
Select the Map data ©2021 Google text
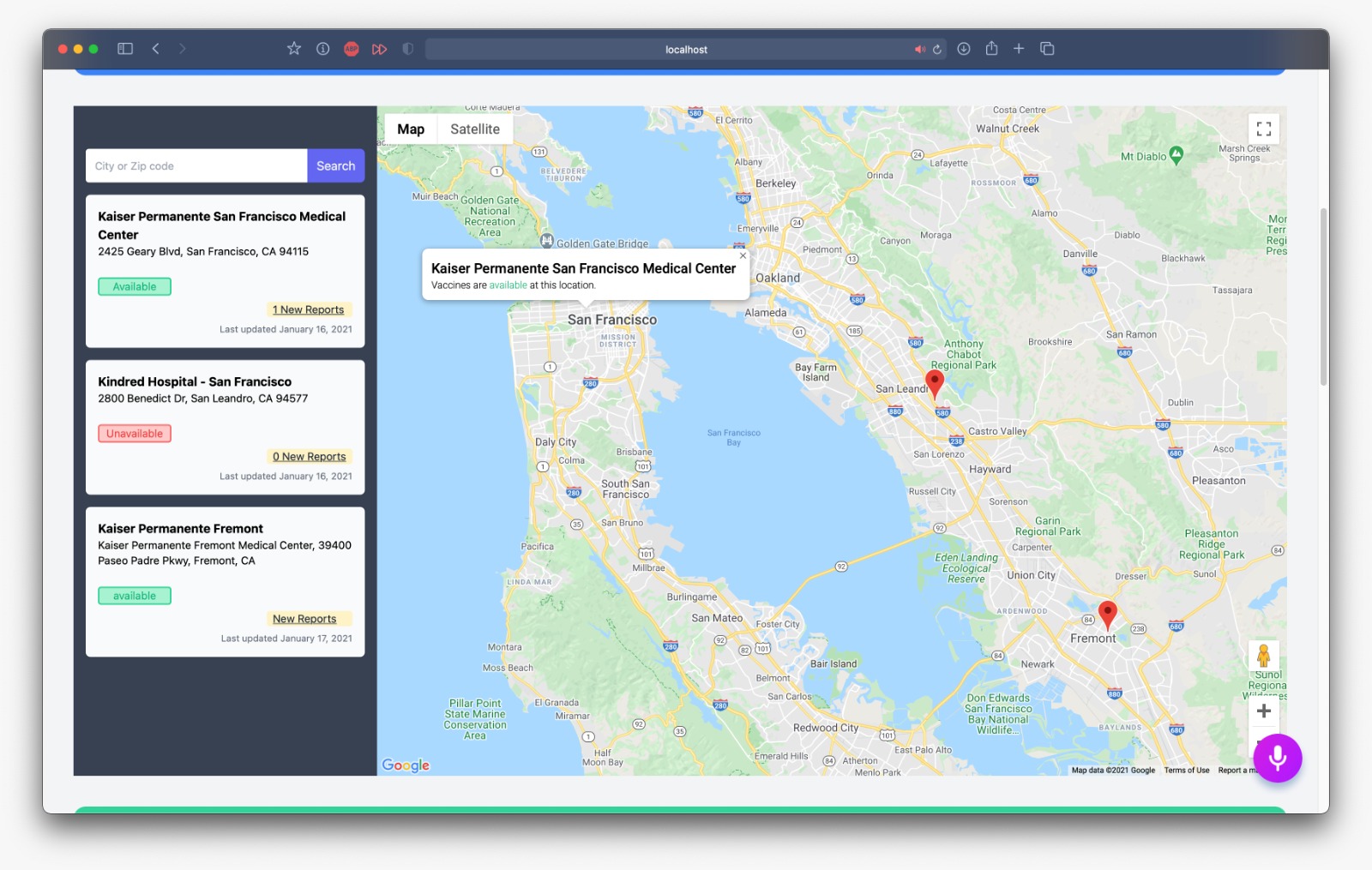click(1113, 771)
